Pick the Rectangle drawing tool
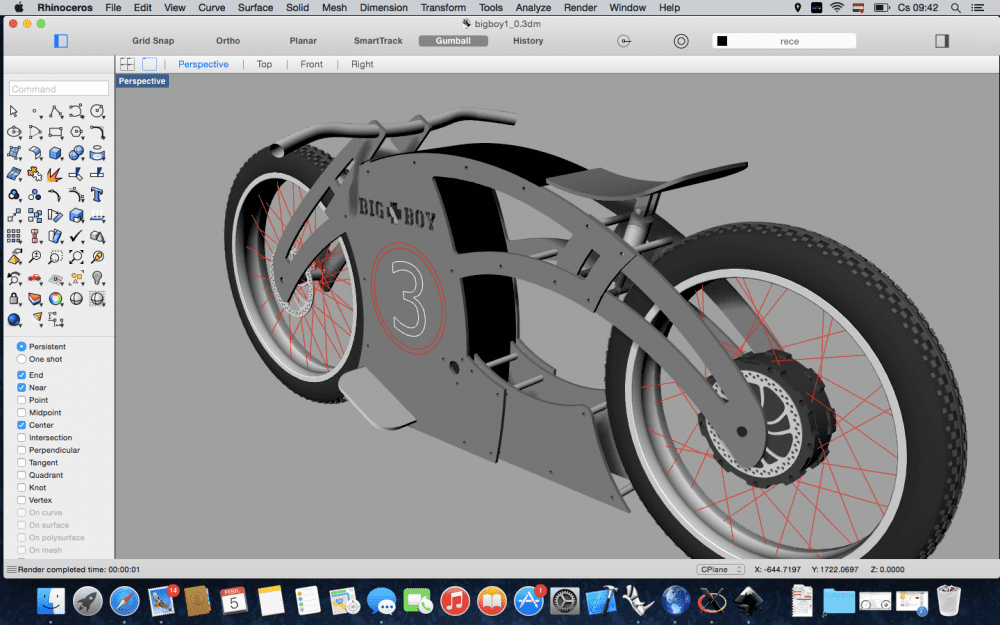The image size is (1000, 625). pos(55,133)
